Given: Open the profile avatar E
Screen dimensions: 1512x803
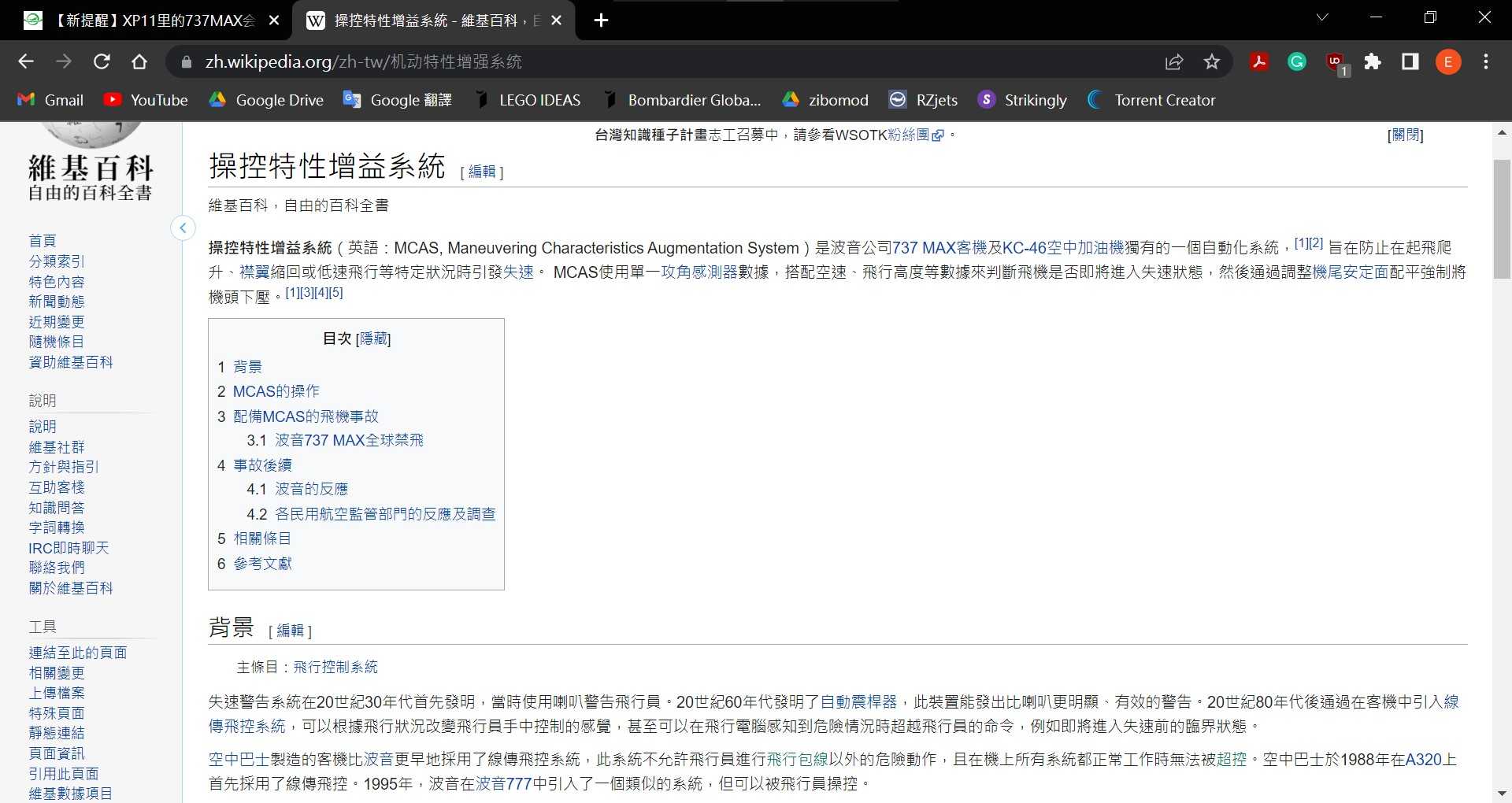Looking at the screenshot, I should (1448, 61).
